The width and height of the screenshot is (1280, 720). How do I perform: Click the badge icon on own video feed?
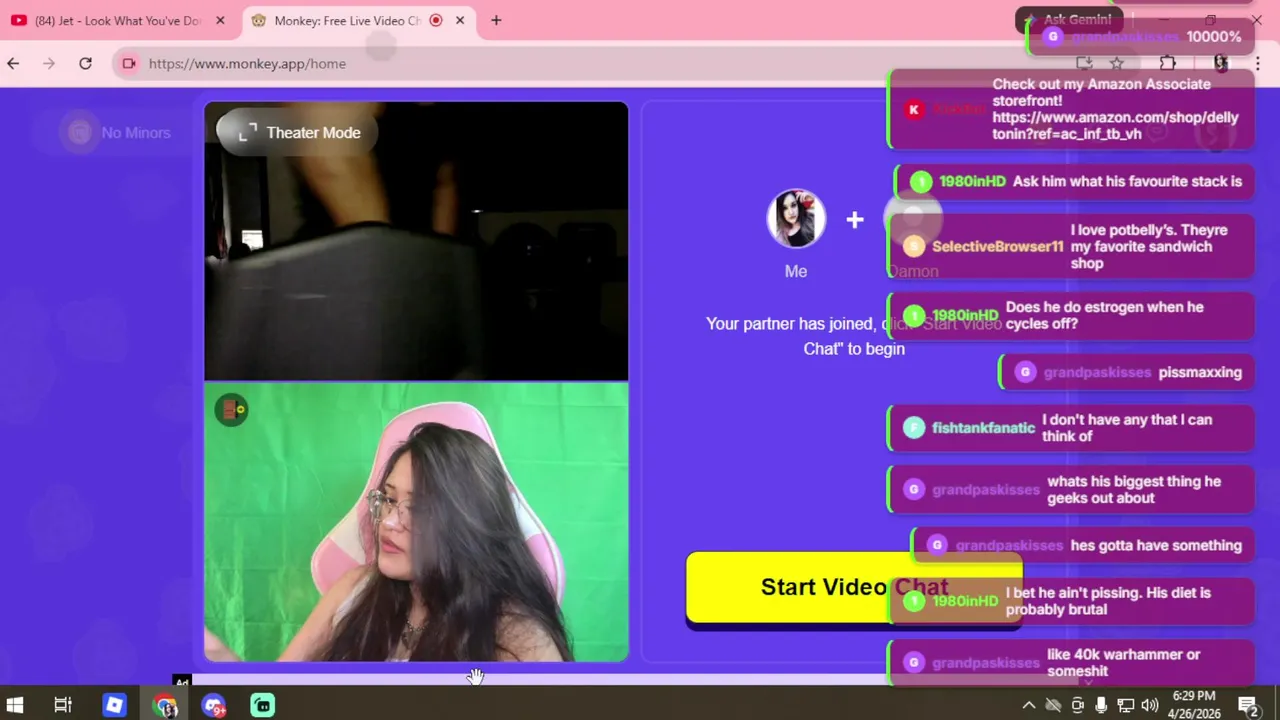231,409
